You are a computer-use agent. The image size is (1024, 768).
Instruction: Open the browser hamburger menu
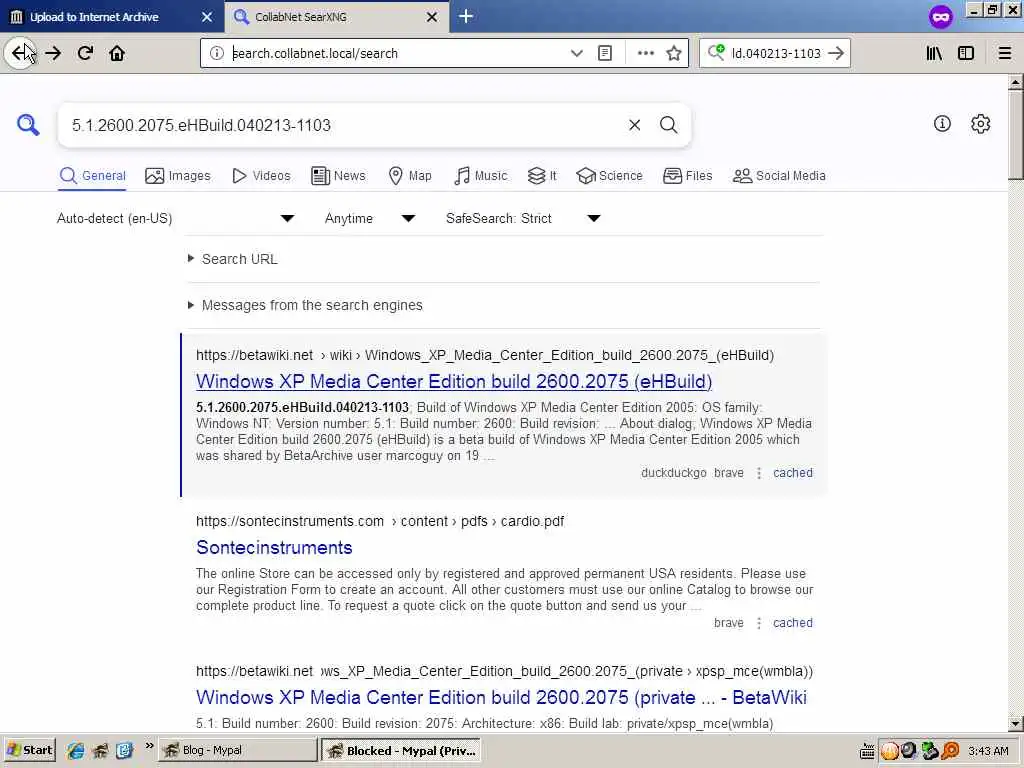1005,54
